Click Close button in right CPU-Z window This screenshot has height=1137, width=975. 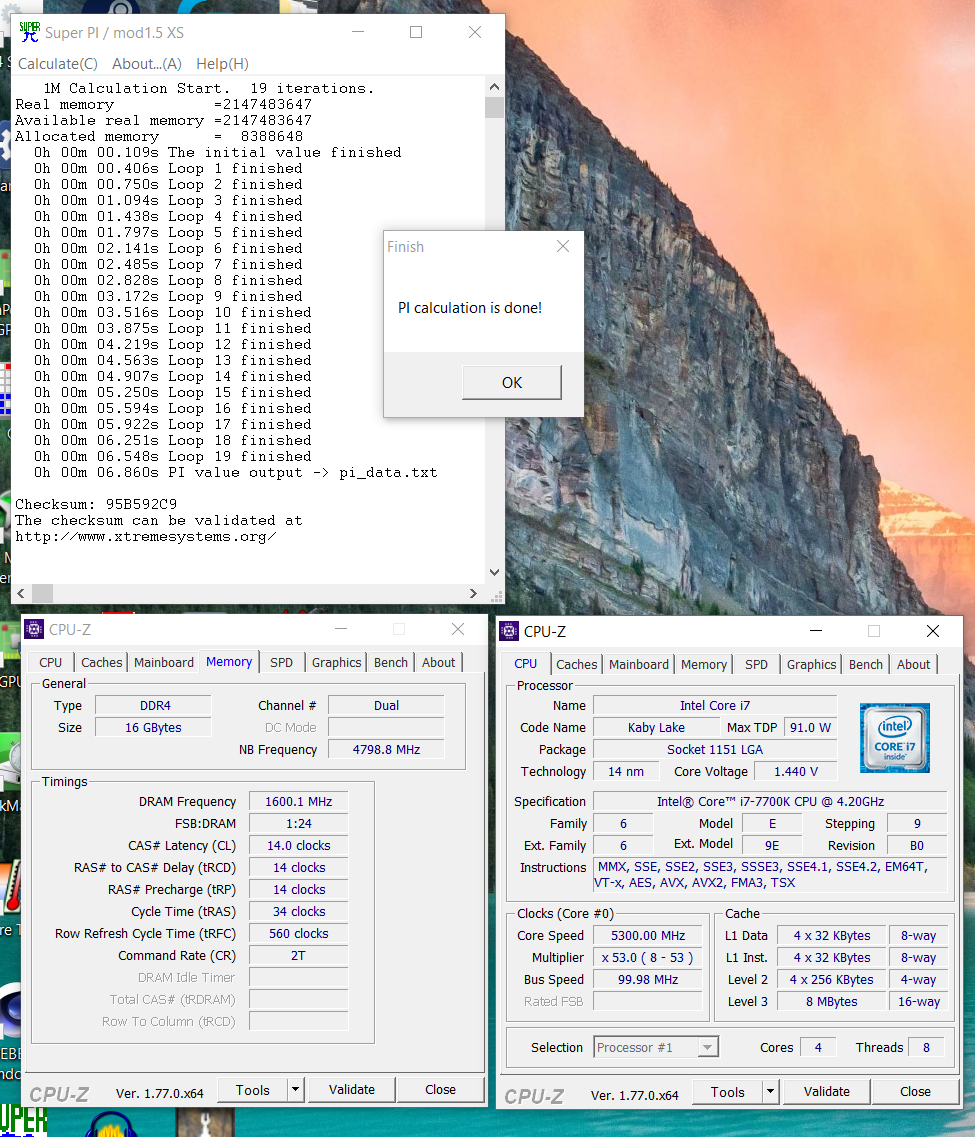click(915, 1091)
